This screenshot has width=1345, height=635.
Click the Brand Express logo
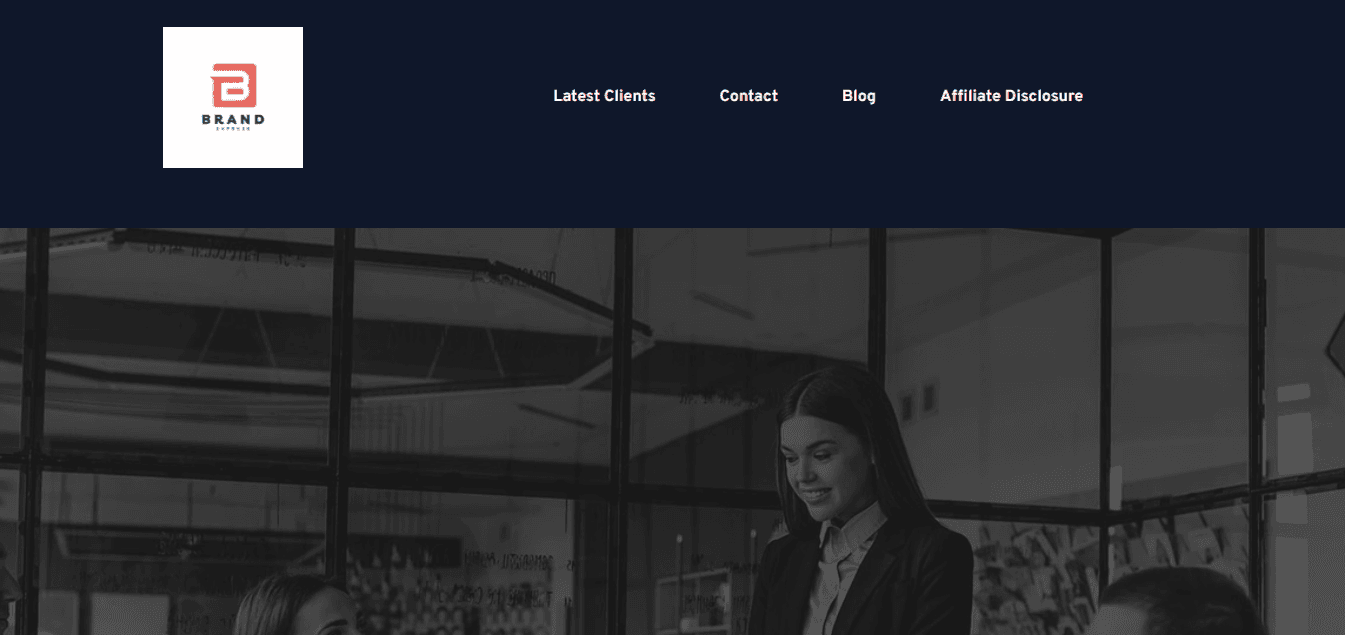point(233,97)
